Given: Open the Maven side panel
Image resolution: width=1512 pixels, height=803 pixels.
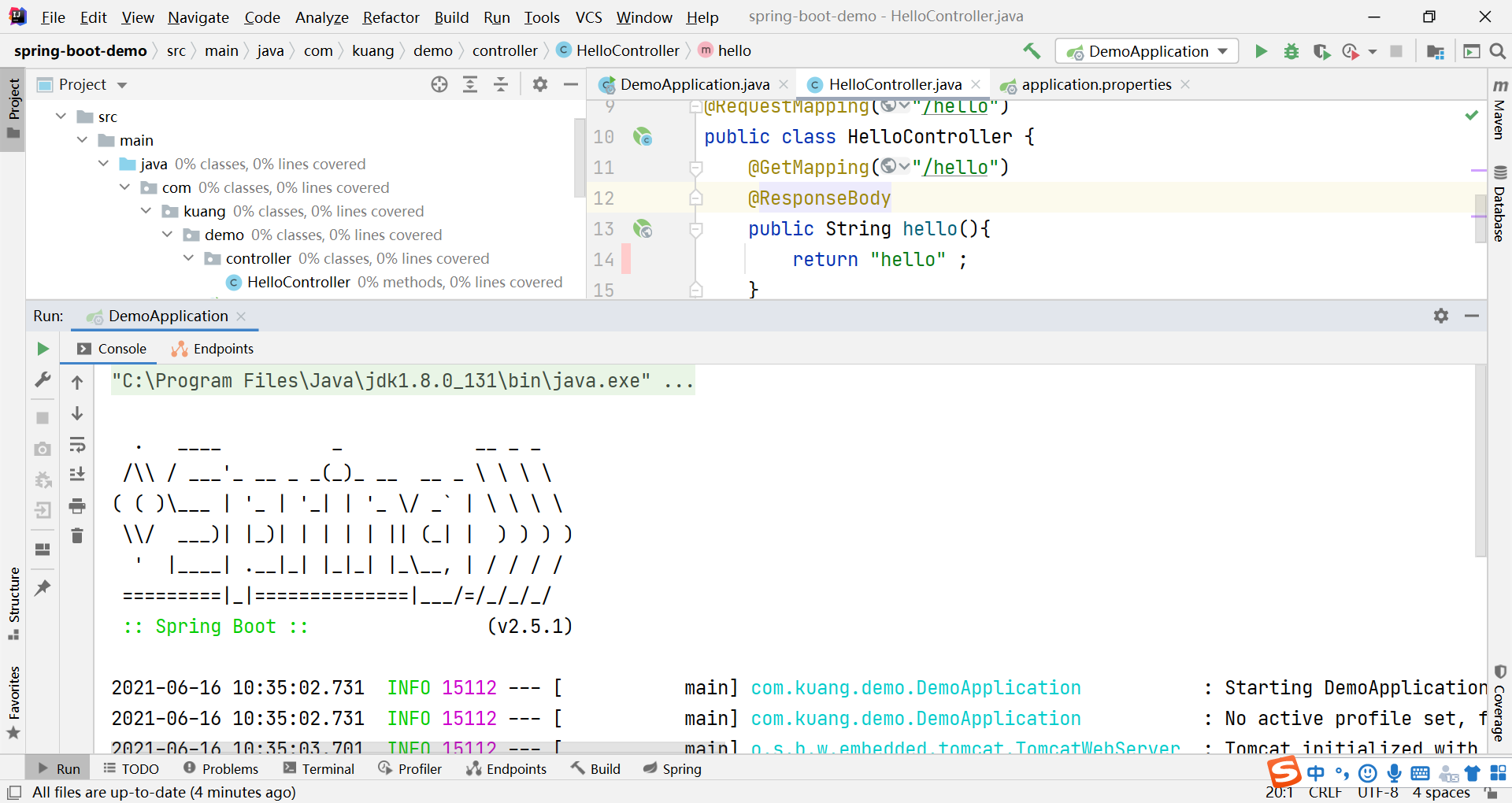Looking at the screenshot, I should pyautogui.click(x=1499, y=109).
